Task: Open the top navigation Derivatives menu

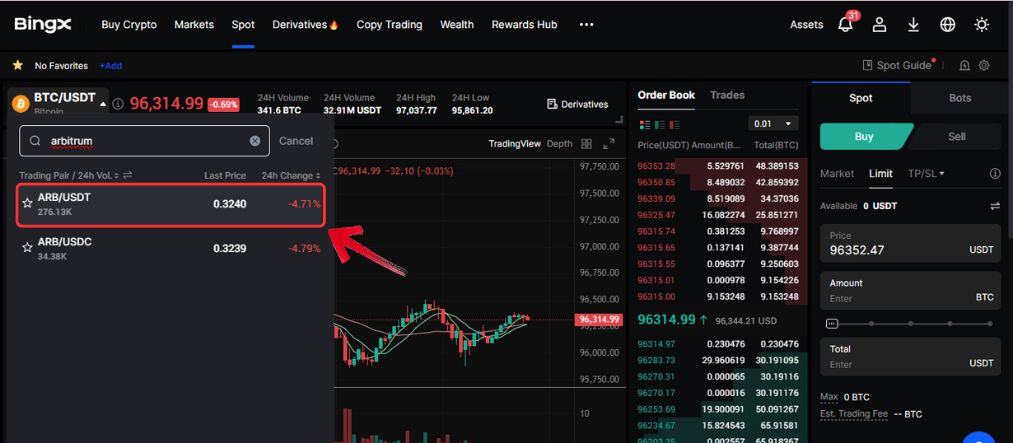Action: 306,25
